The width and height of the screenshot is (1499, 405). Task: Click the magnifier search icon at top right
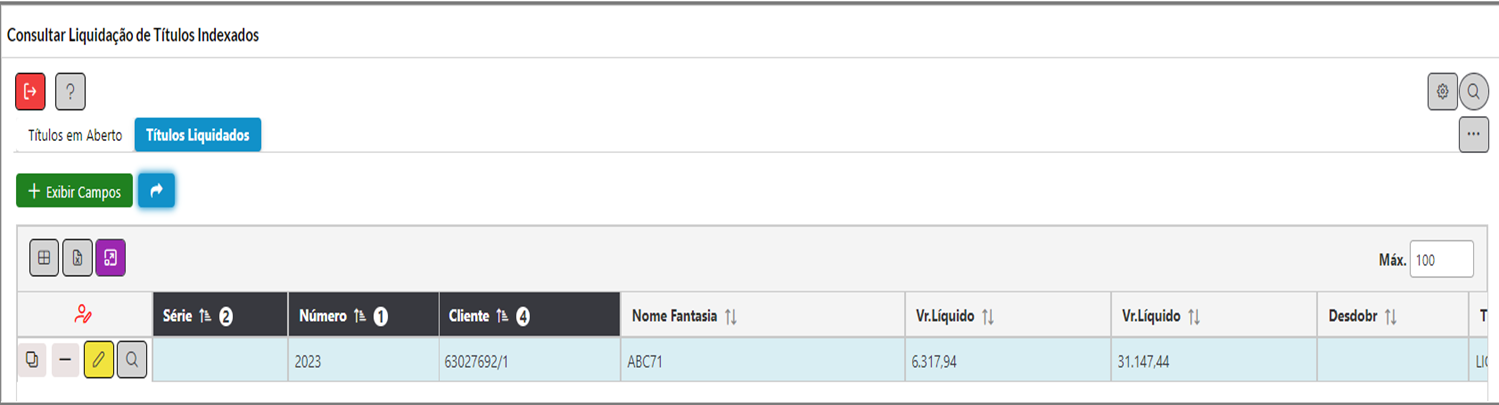(x=1474, y=92)
